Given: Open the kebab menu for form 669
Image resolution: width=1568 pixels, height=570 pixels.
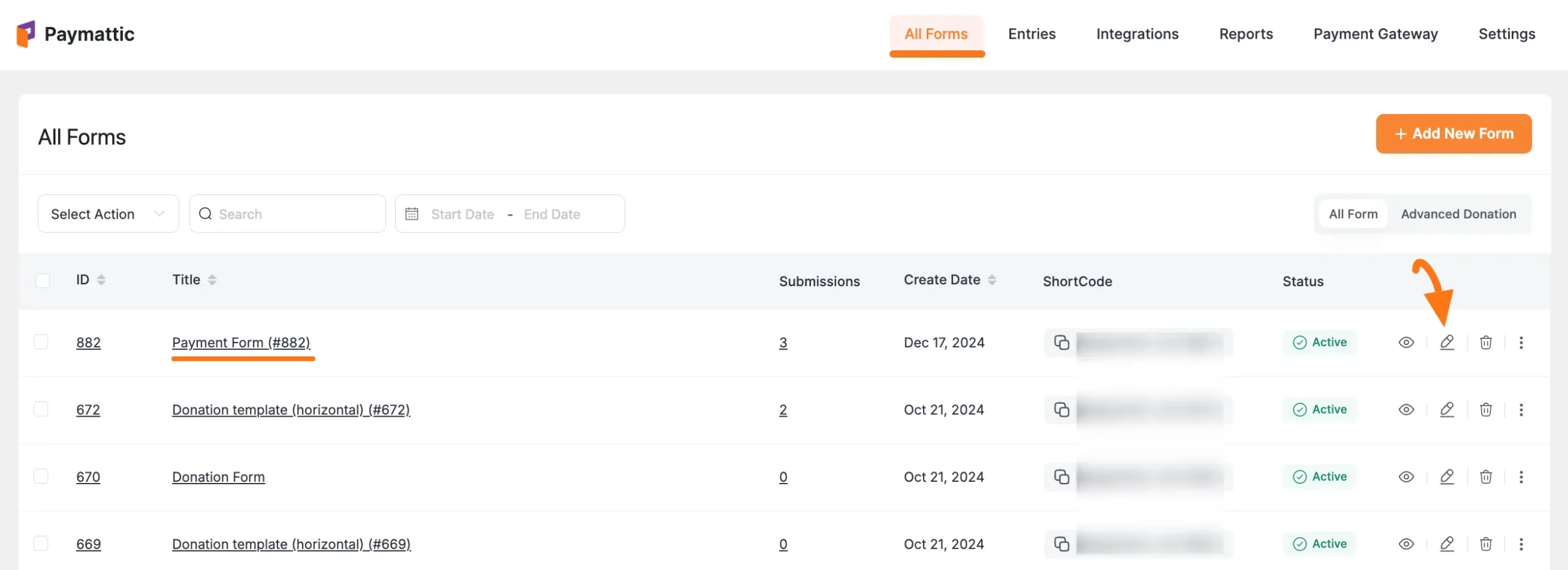Looking at the screenshot, I should point(1521,544).
